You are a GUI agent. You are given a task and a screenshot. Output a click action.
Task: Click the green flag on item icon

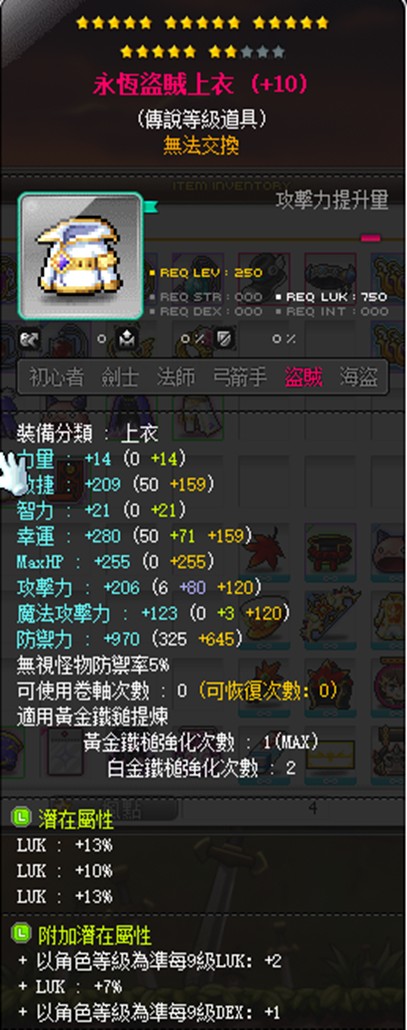pos(150,206)
